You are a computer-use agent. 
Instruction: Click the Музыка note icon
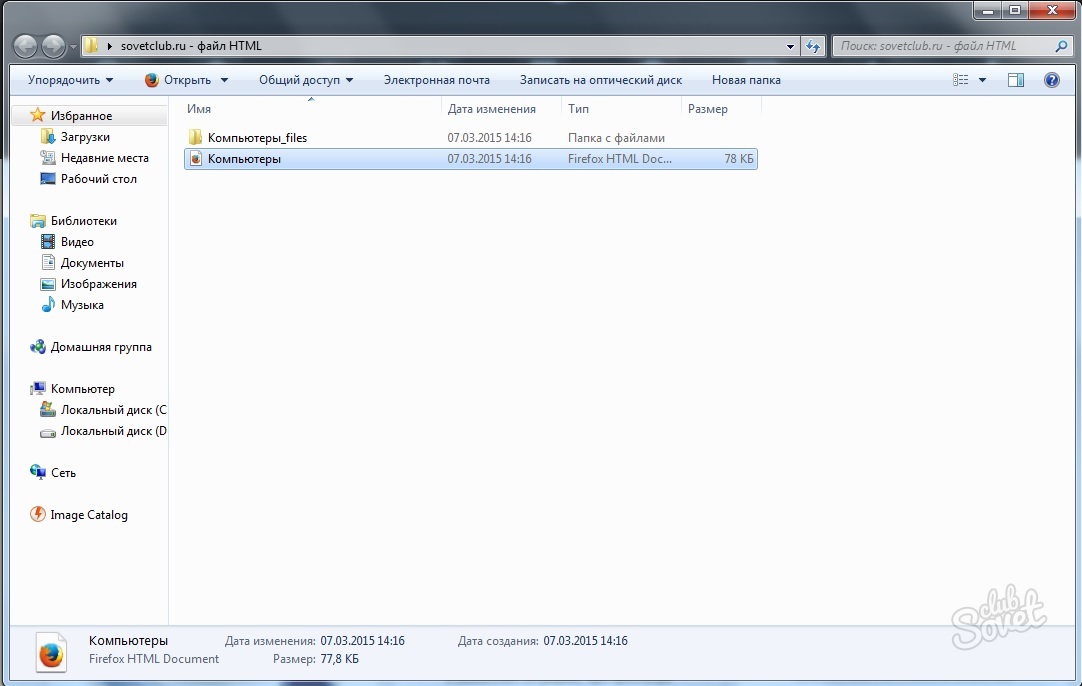click(48, 304)
